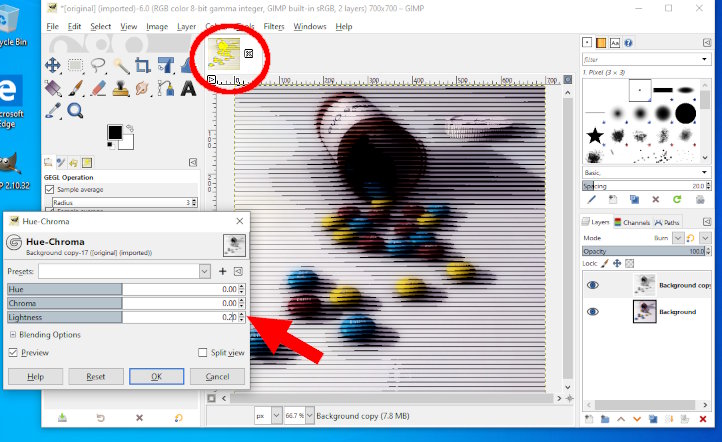722x442 pixels.
Task: Enable the Split view checkbox
Action: coord(202,353)
